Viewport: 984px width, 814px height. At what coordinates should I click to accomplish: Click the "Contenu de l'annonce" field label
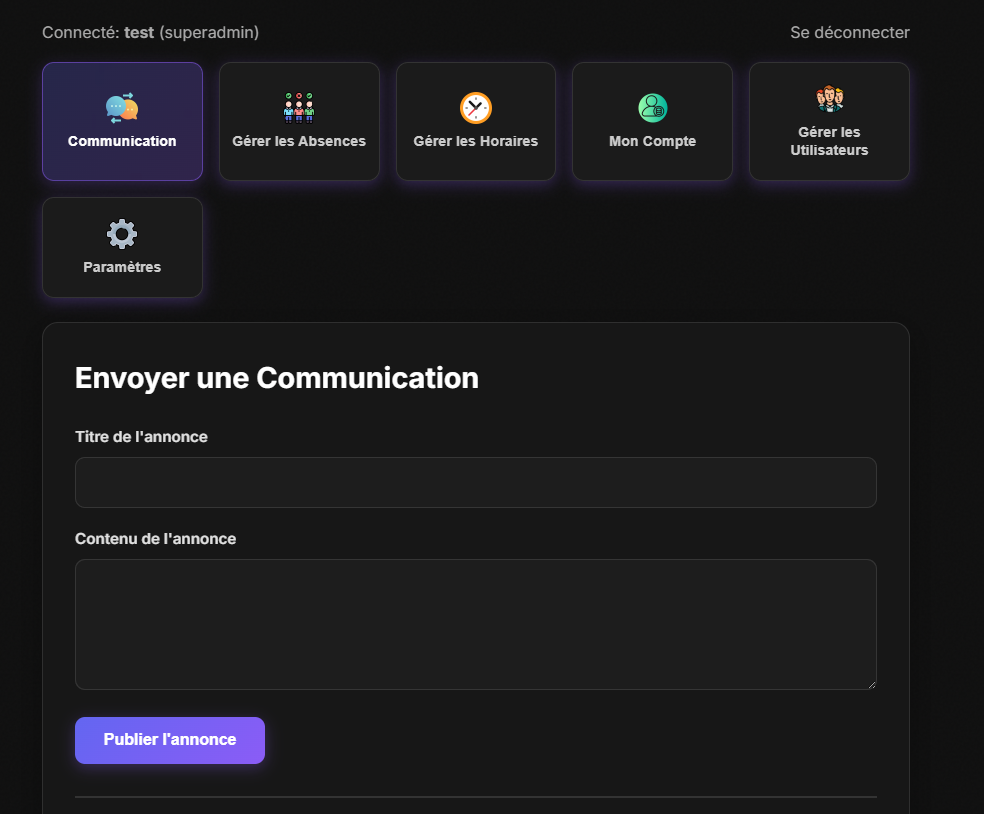tap(155, 538)
